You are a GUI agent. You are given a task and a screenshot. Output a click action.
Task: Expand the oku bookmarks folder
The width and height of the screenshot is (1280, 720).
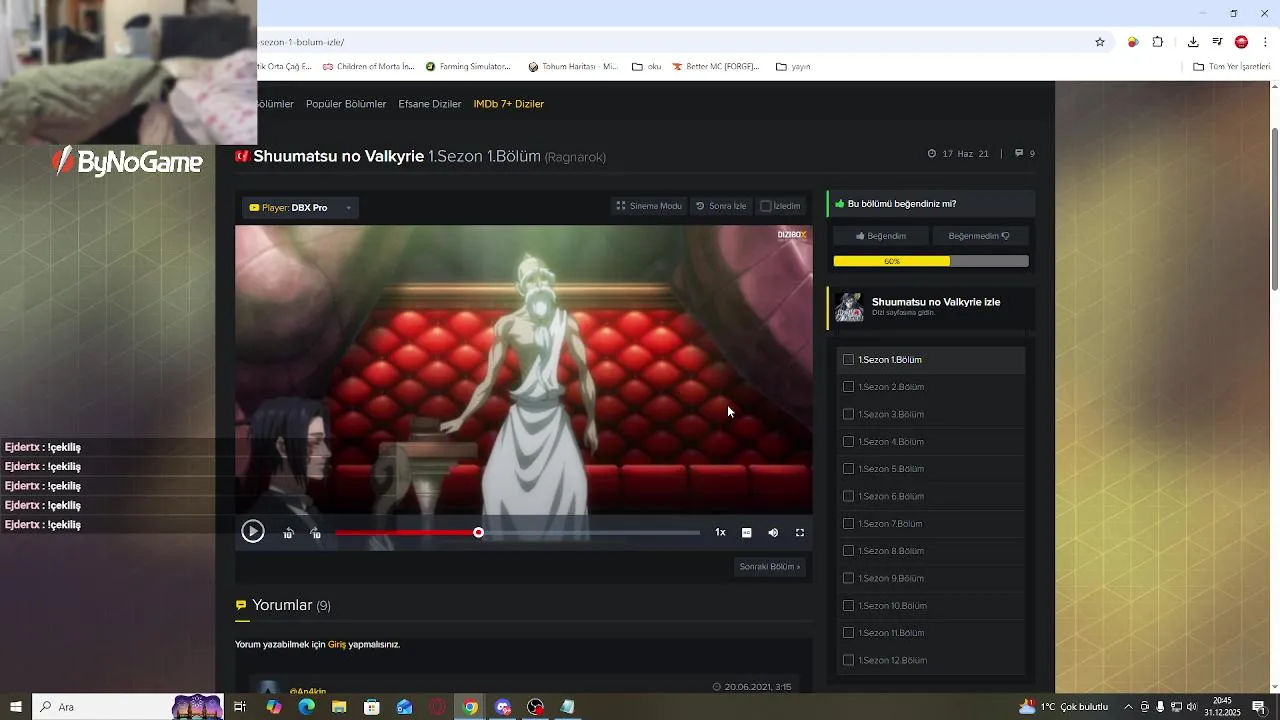(647, 67)
